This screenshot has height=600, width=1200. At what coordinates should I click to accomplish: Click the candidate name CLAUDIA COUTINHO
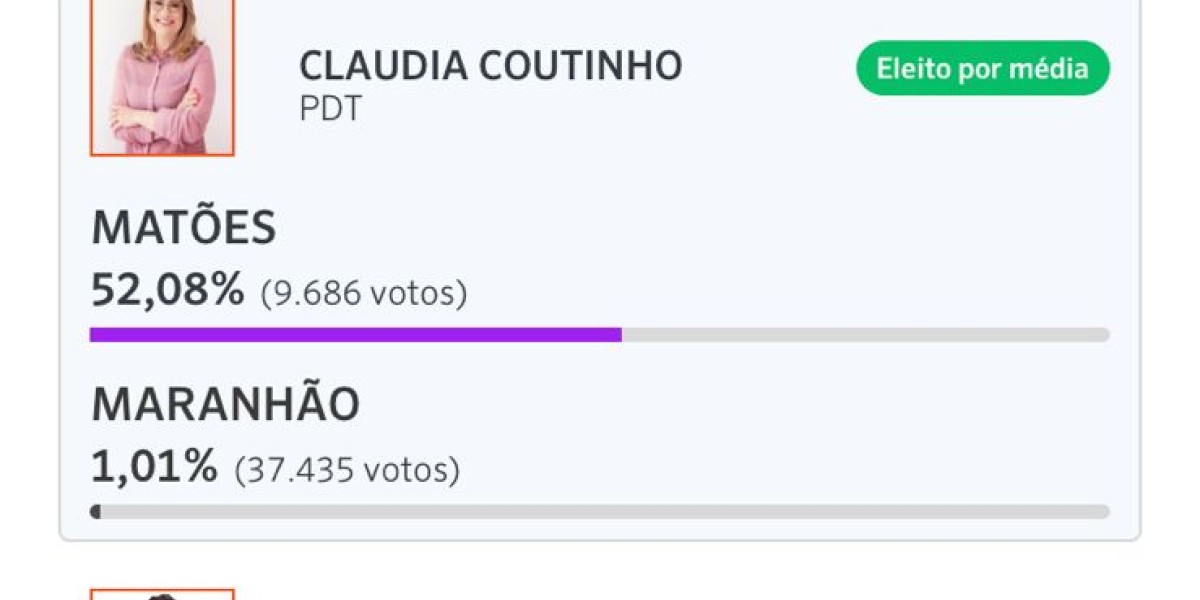(x=490, y=66)
